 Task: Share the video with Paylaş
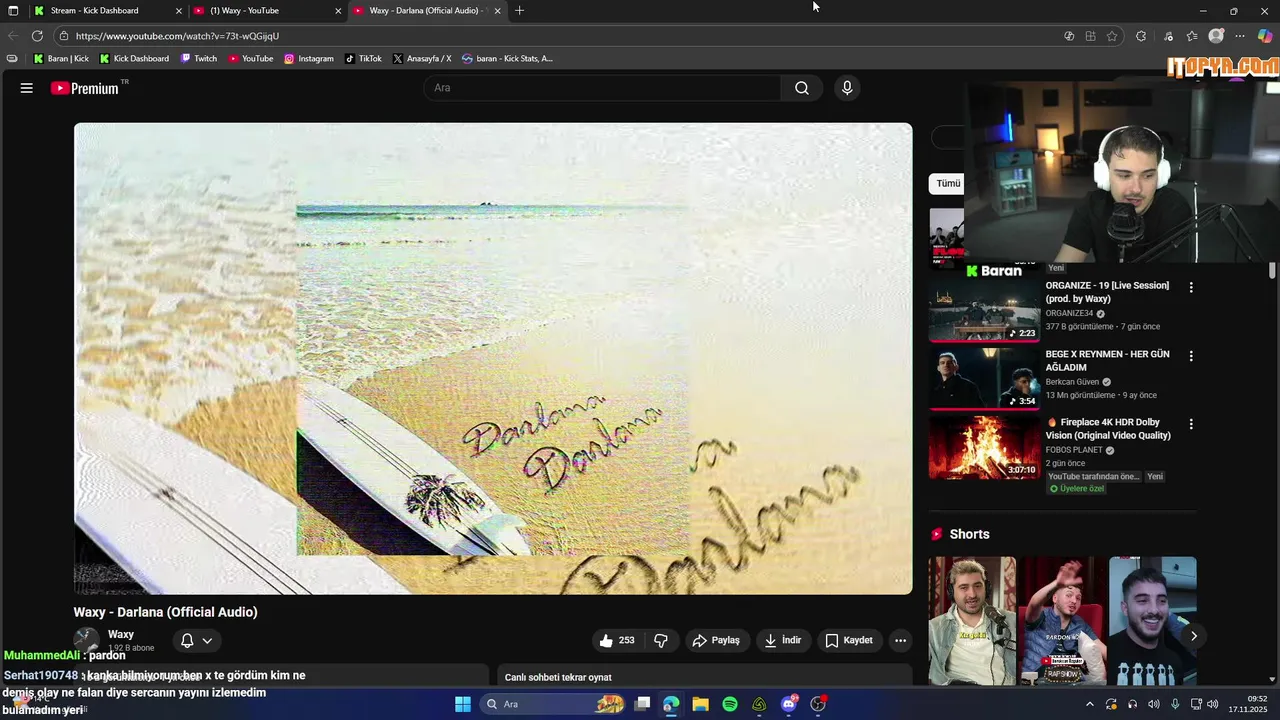coord(716,640)
